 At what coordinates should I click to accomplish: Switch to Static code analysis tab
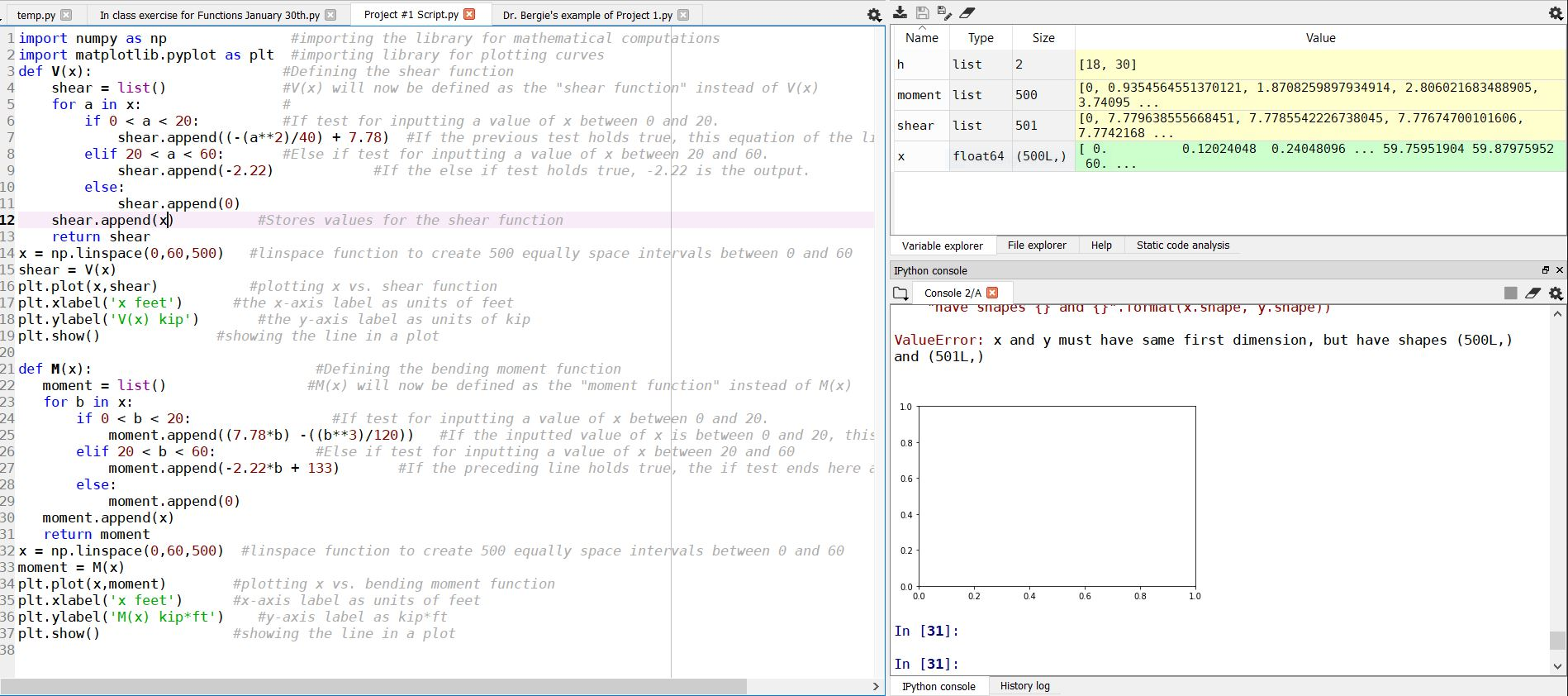point(1182,246)
